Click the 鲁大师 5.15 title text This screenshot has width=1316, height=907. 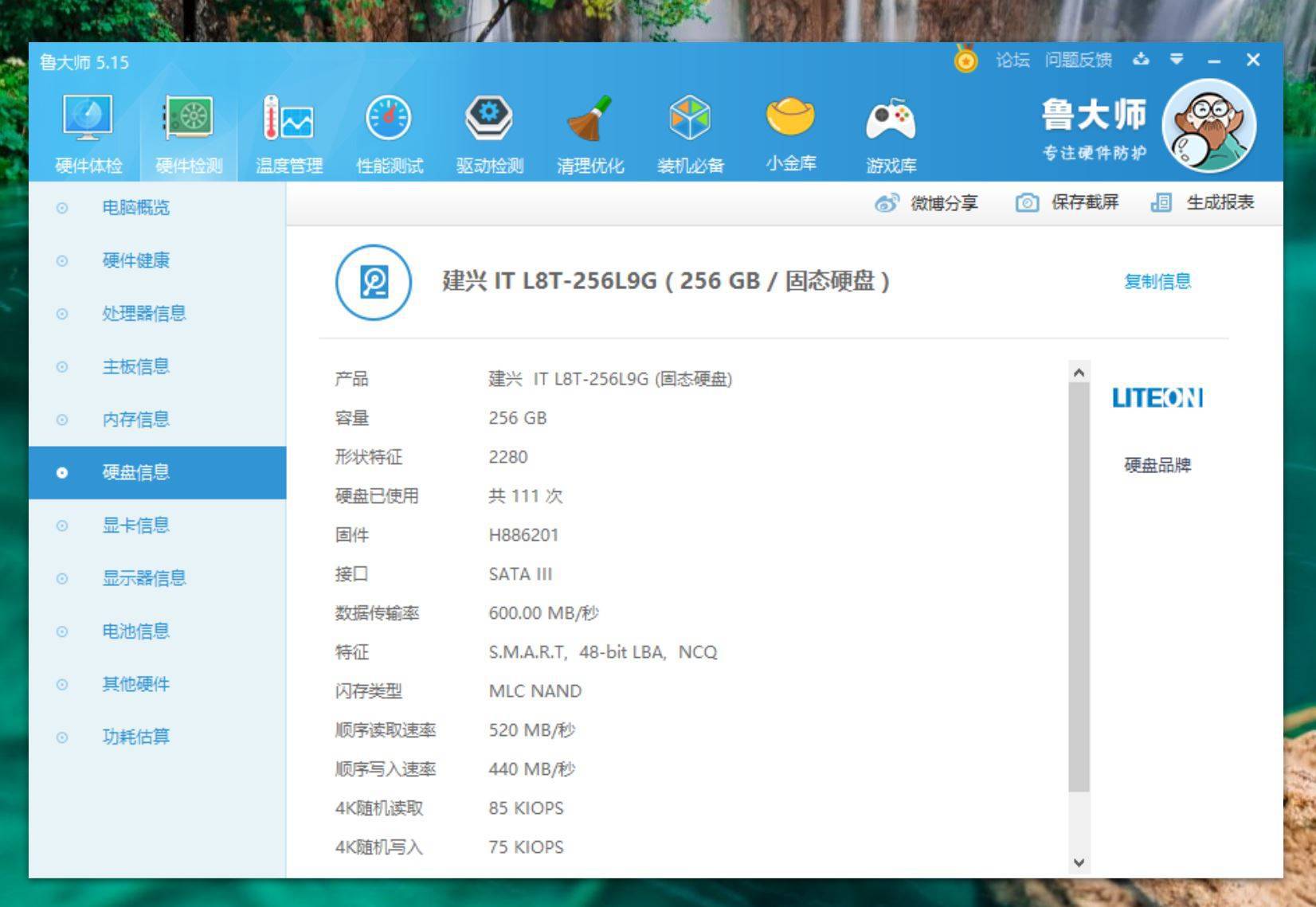pyautogui.click(x=84, y=62)
